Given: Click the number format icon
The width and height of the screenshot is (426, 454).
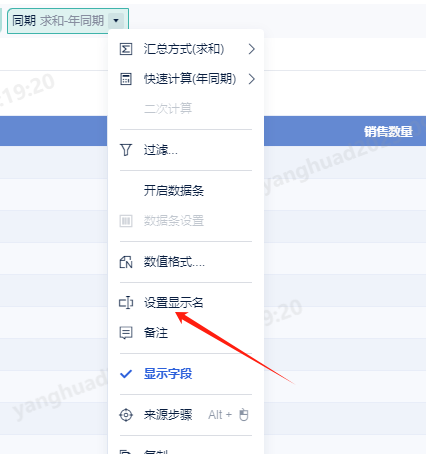Looking at the screenshot, I should coord(126,262).
